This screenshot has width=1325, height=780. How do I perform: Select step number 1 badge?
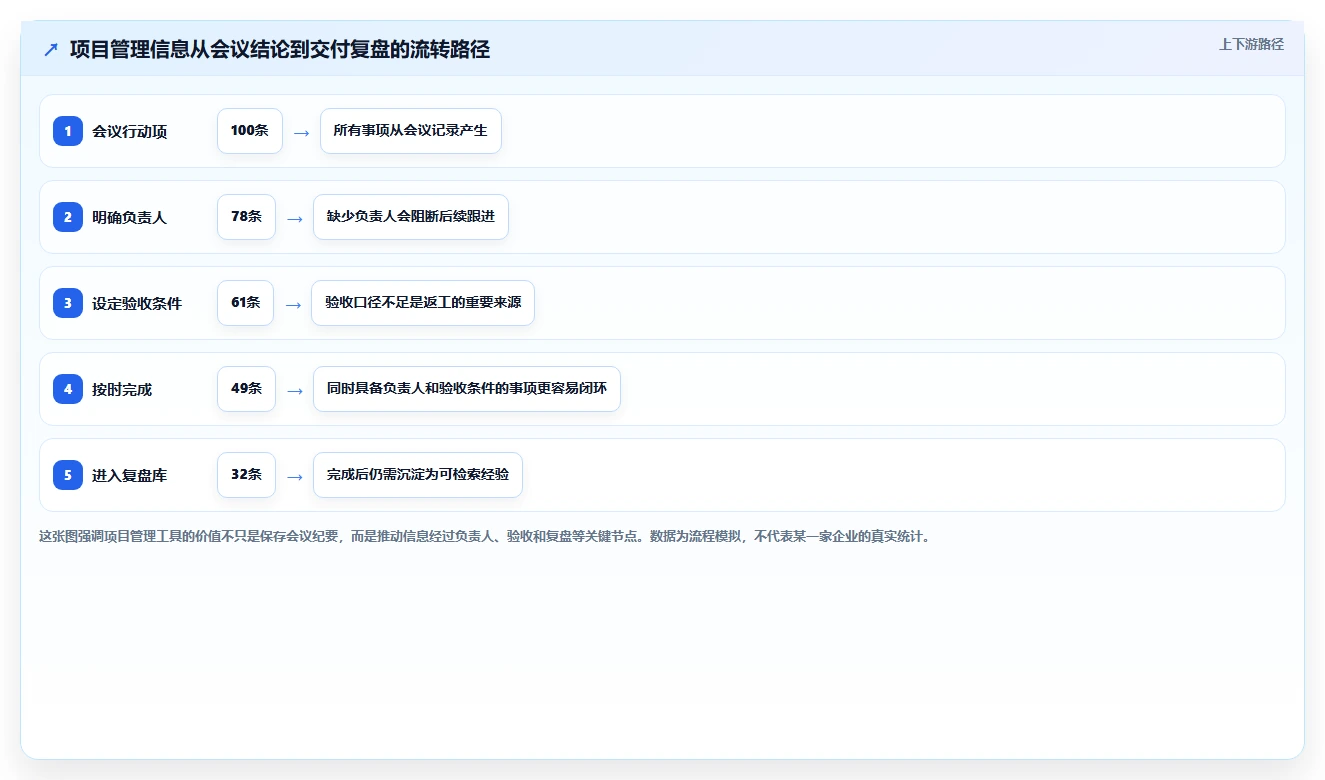68,131
